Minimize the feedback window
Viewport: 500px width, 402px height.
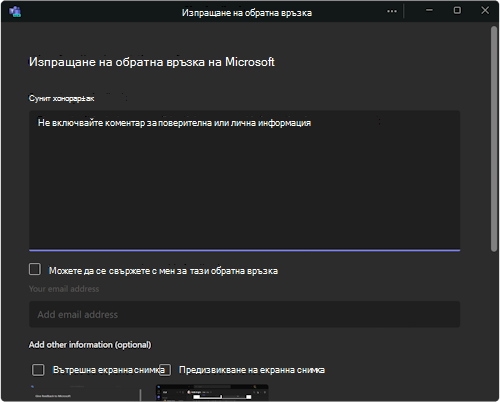429,11
